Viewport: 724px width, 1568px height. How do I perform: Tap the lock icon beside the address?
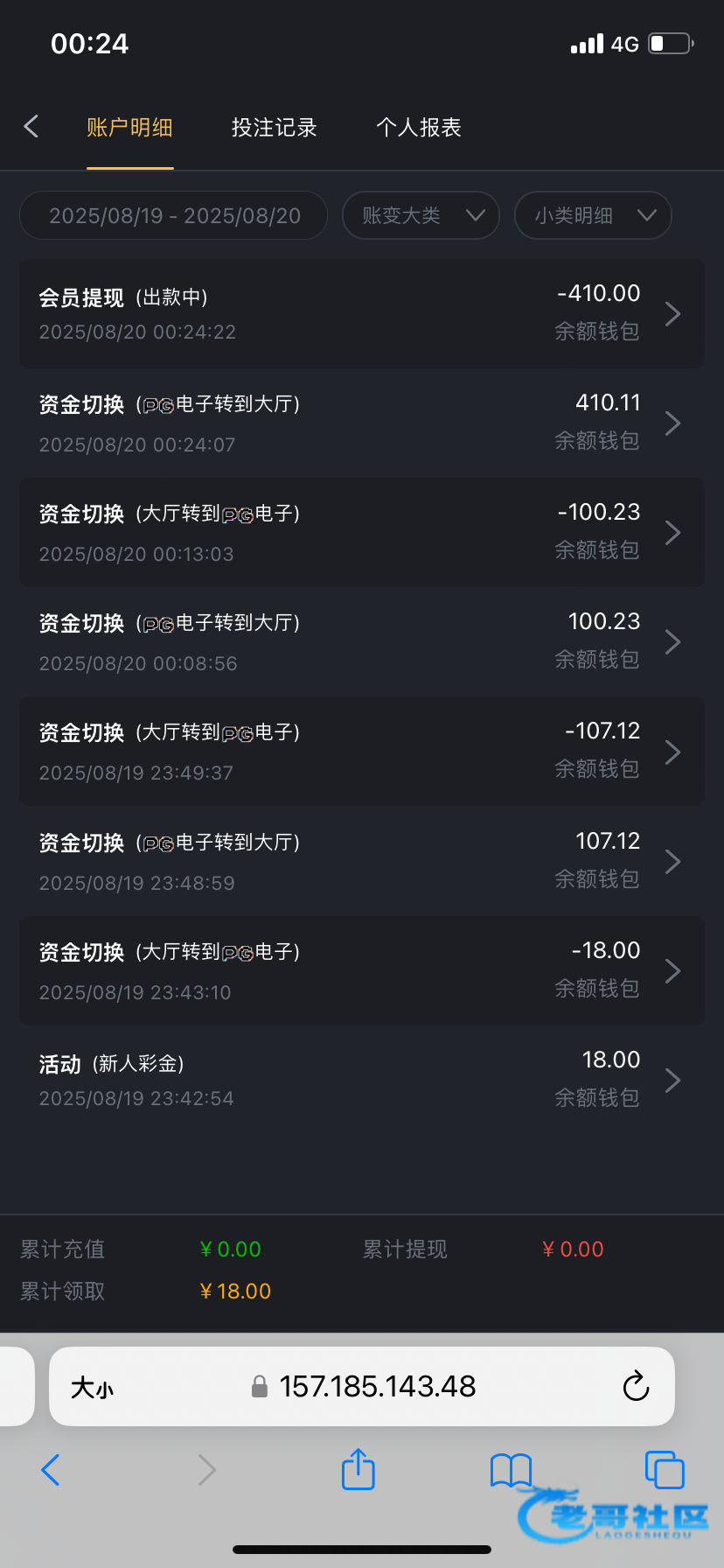click(x=259, y=1386)
